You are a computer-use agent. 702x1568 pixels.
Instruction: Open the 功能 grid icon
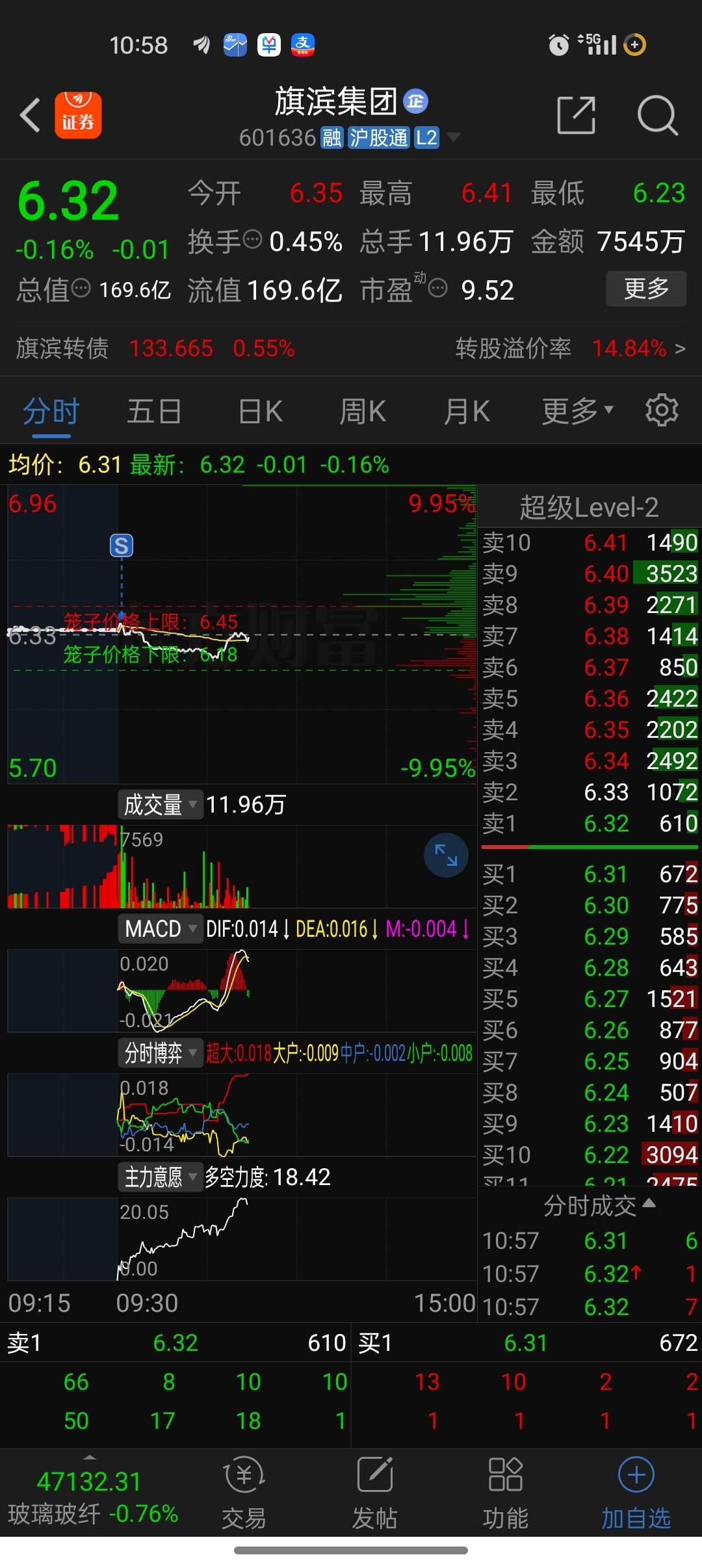tap(505, 1474)
